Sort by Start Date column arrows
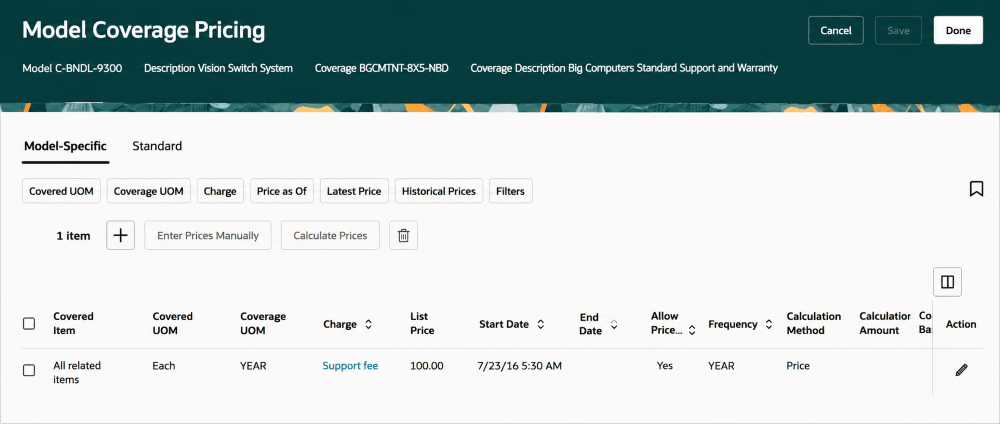This screenshot has height=424, width=1000. coord(540,324)
